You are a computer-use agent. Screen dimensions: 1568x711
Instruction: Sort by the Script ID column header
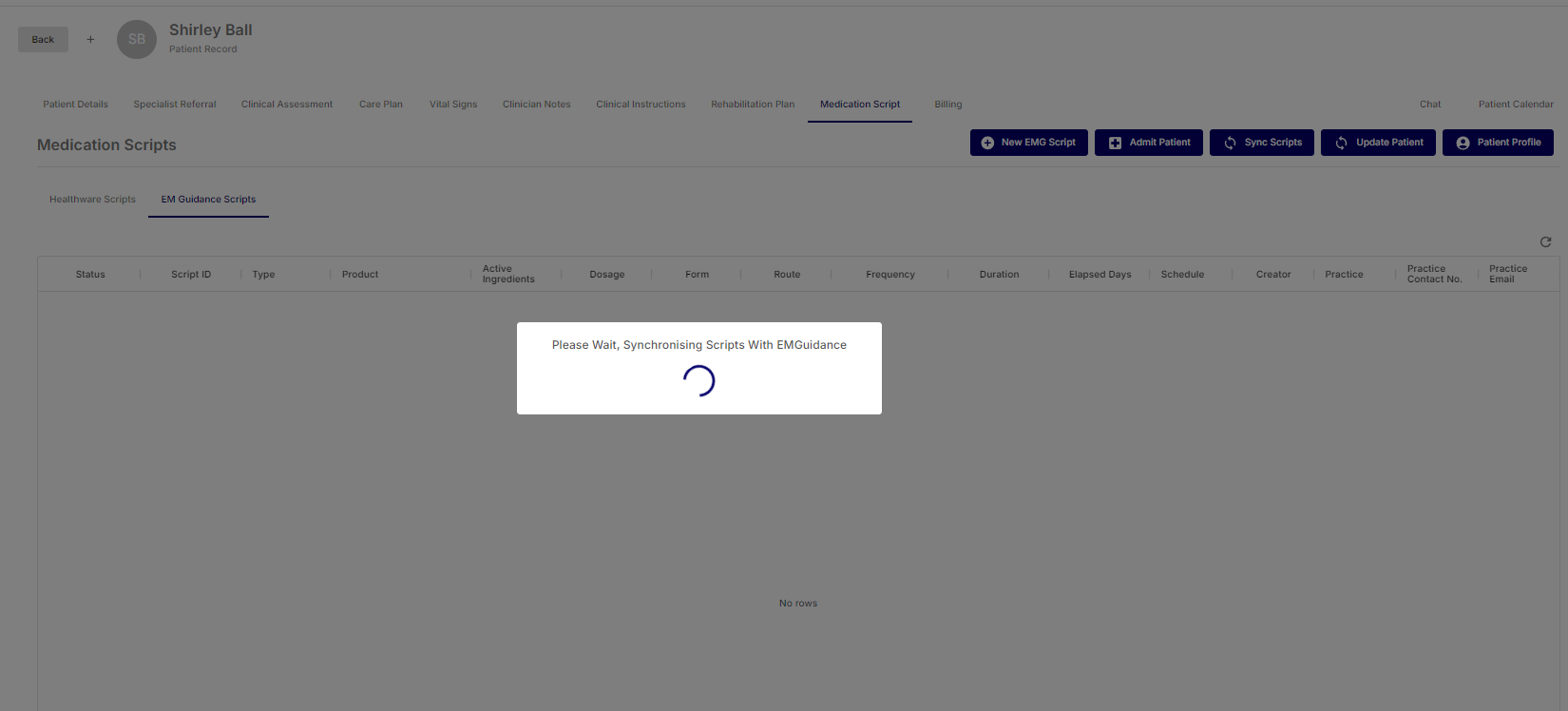(x=191, y=275)
